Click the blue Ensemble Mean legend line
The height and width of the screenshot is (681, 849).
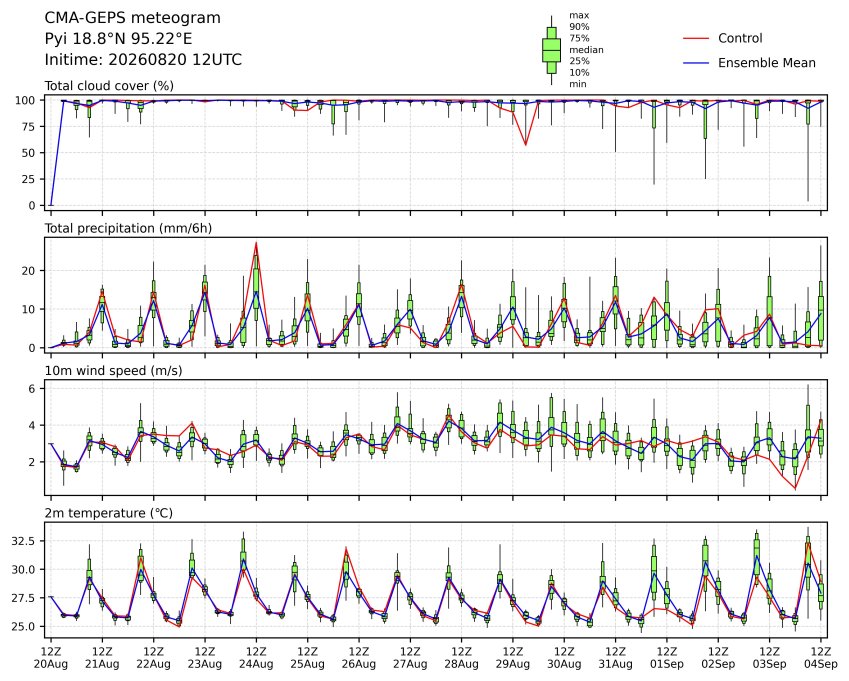coord(696,63)
